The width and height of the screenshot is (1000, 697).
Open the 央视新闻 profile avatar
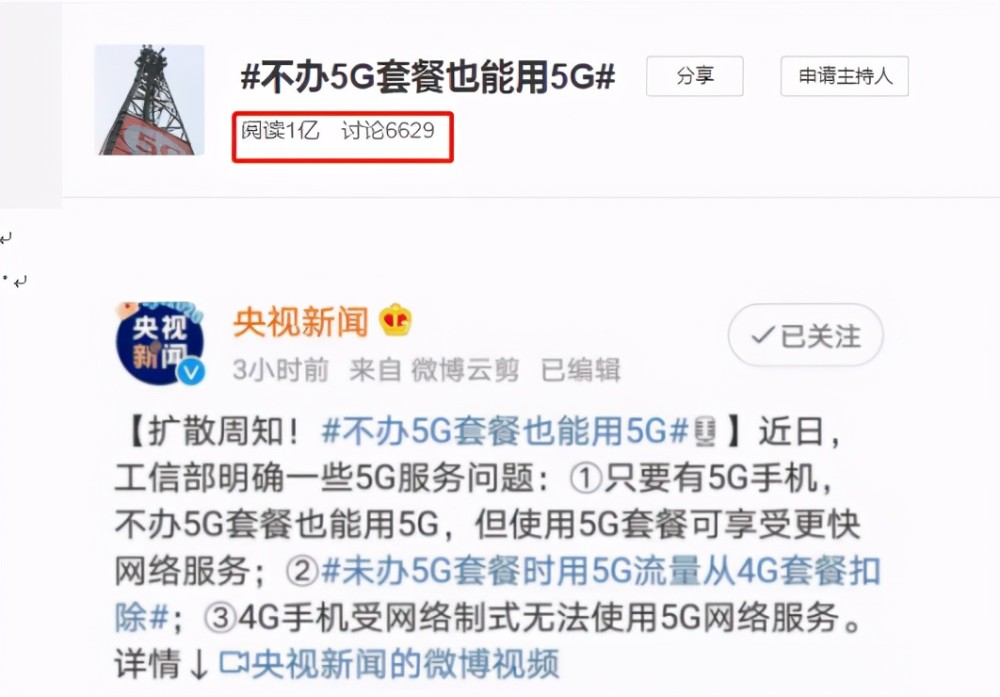pos(160,343)
